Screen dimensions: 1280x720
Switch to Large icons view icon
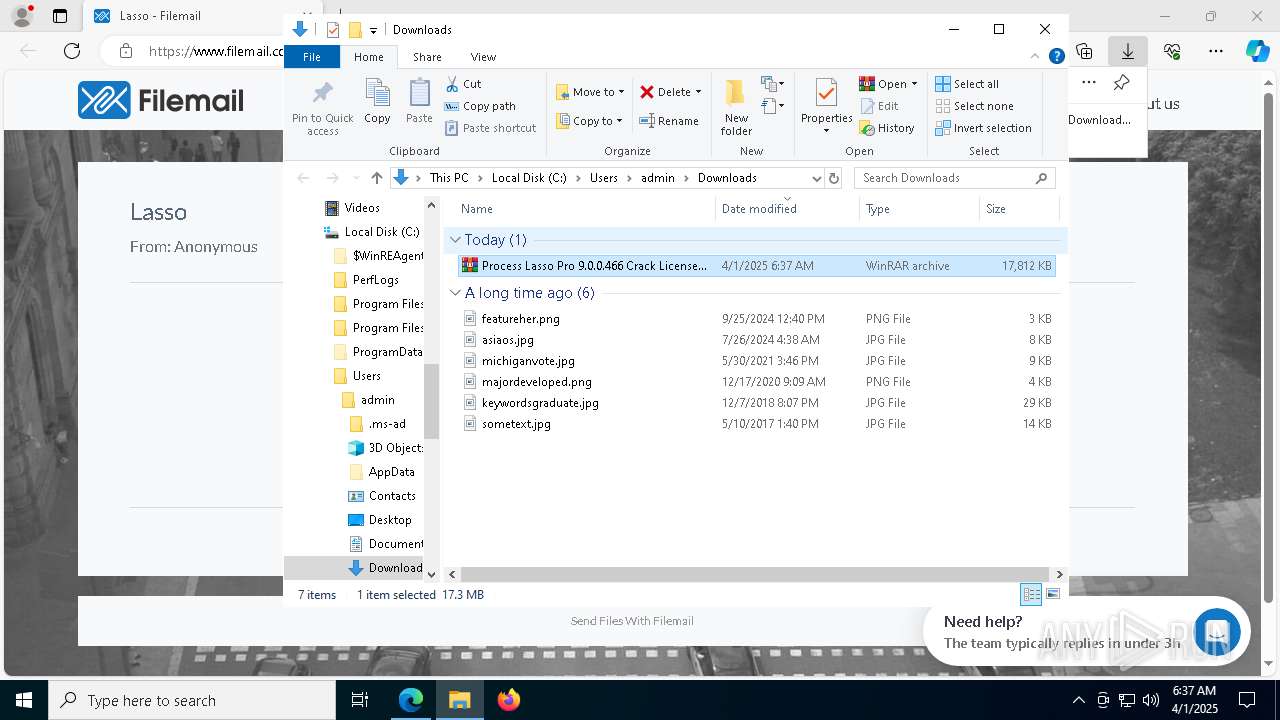pyautogui.click(x=1052, y=594)
